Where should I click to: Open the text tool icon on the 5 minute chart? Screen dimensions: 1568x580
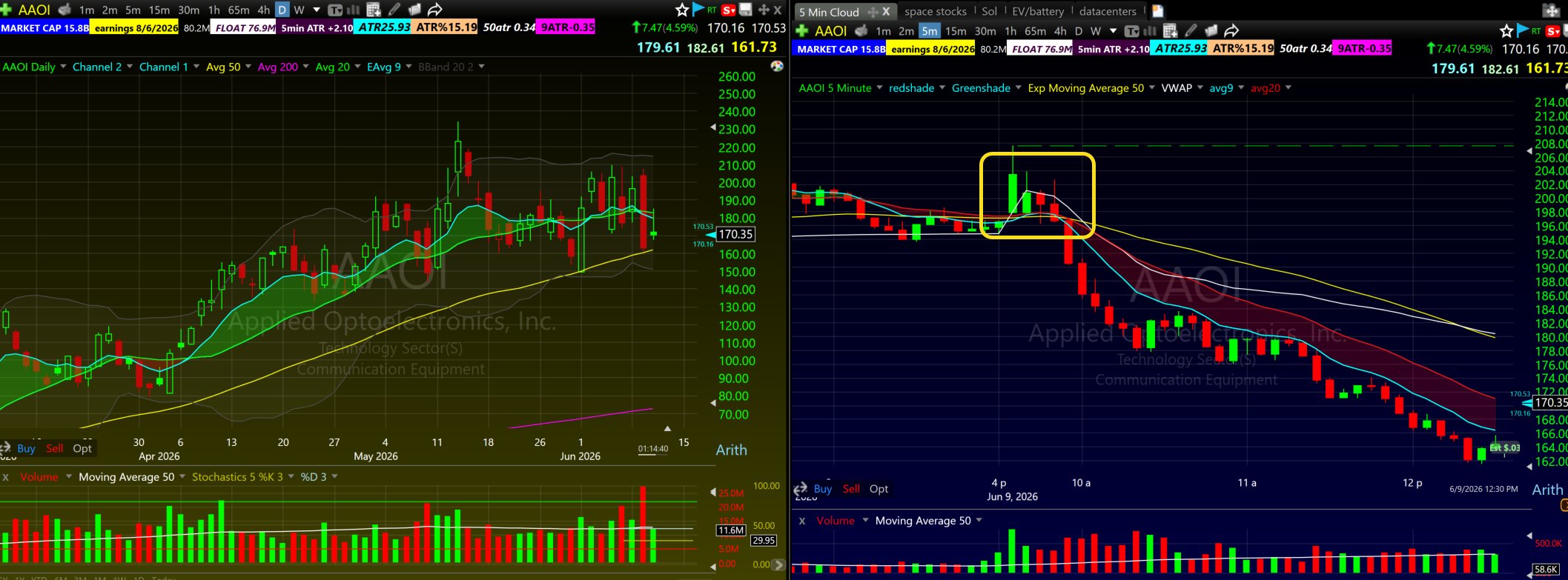pyautogui.click(x=1131, y=30)
